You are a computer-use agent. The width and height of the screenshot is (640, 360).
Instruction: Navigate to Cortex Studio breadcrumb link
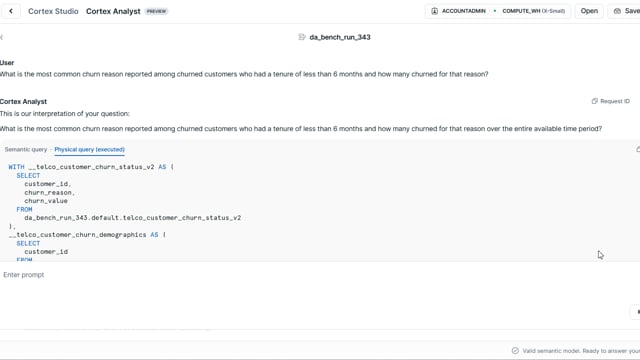[53, 11]
